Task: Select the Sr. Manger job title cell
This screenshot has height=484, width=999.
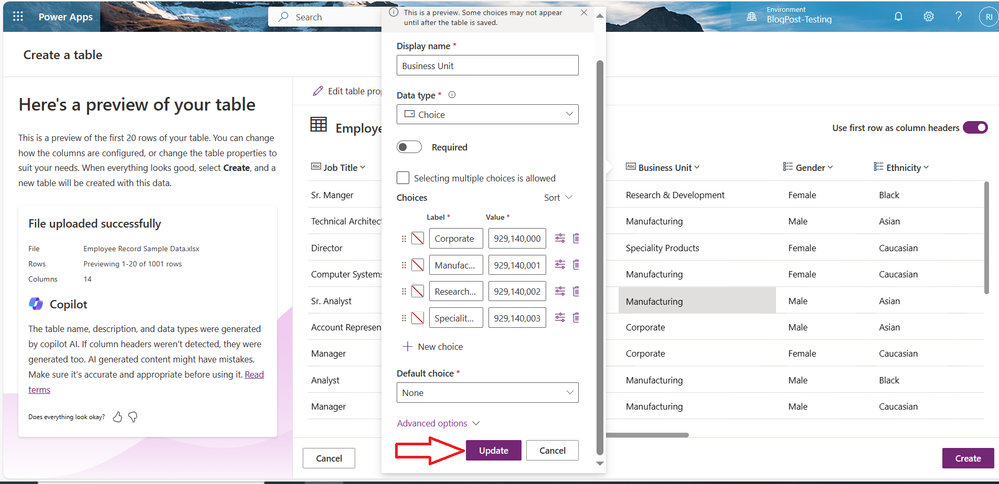Action: click(332, 195)
